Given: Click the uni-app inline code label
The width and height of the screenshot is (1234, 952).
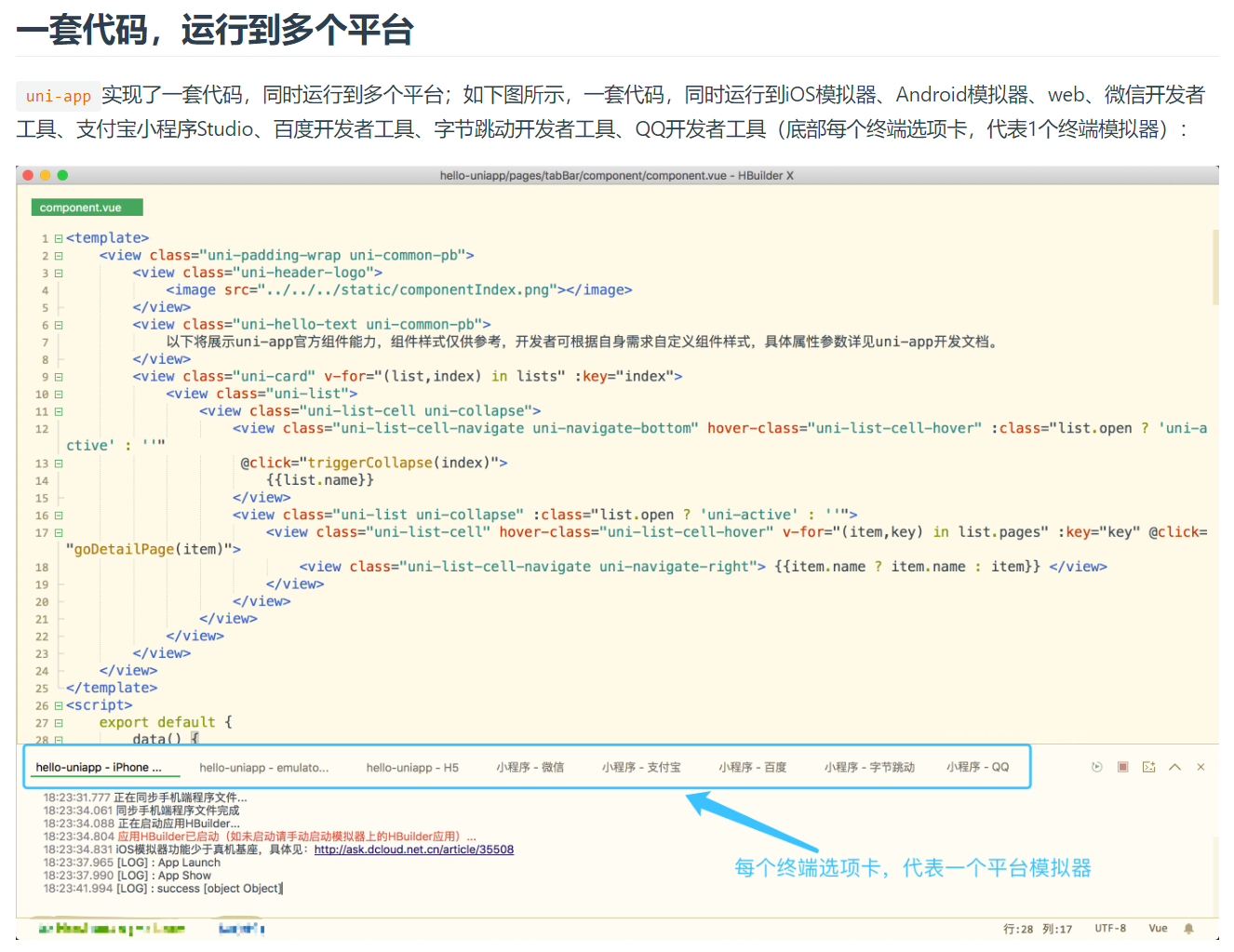Looking at the screenshot, I should [58, 96].
